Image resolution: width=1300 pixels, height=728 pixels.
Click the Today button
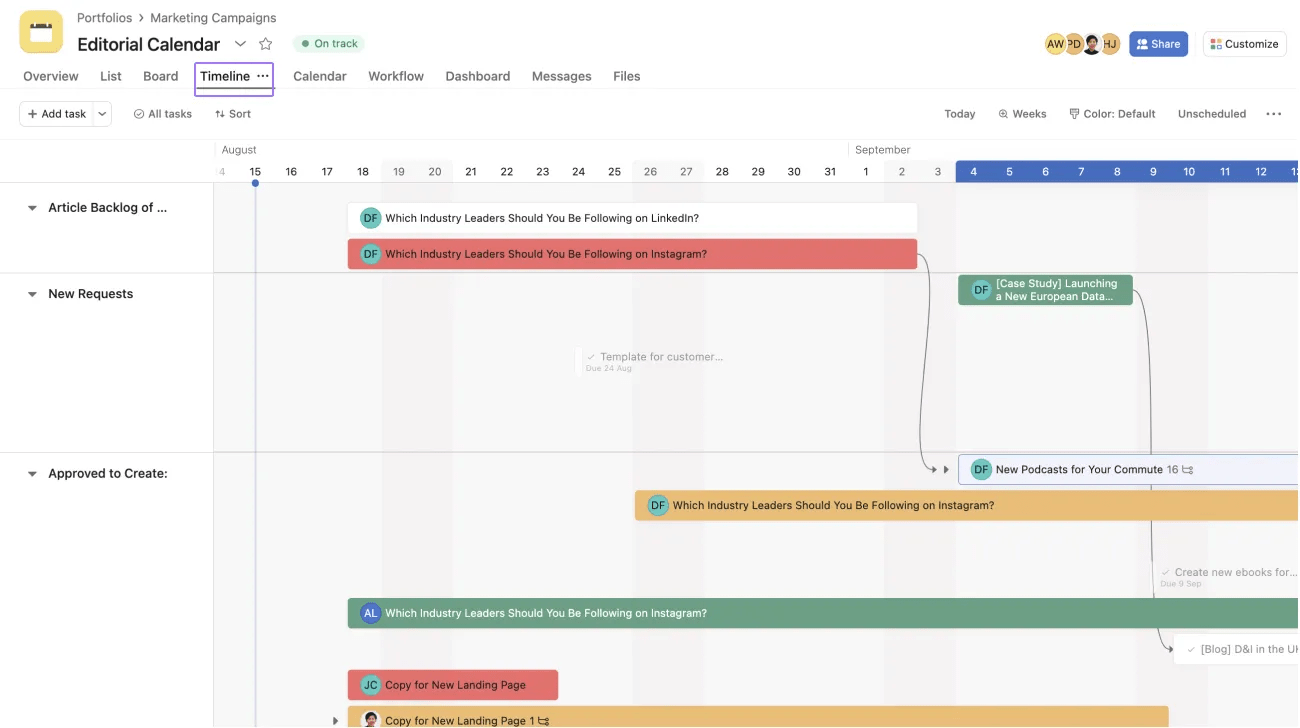pos(959,113)
